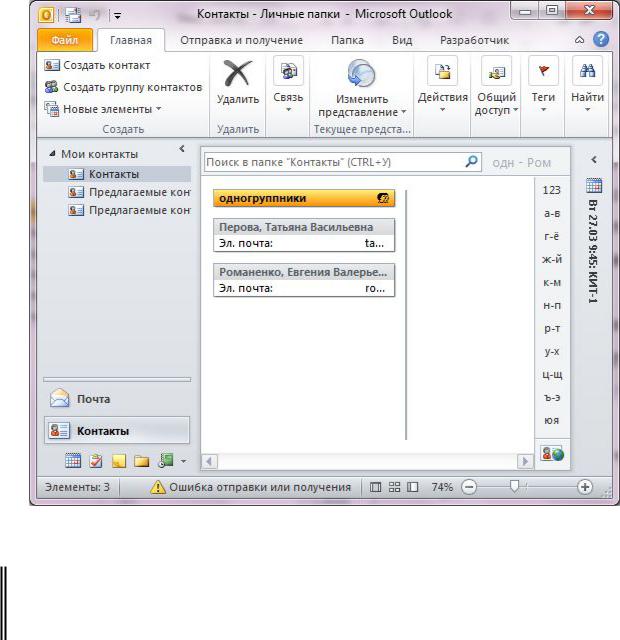This screenshot has width=620, height=640.
Task: Click "Изменить представление" change view icon
Action: pos(361,73)
